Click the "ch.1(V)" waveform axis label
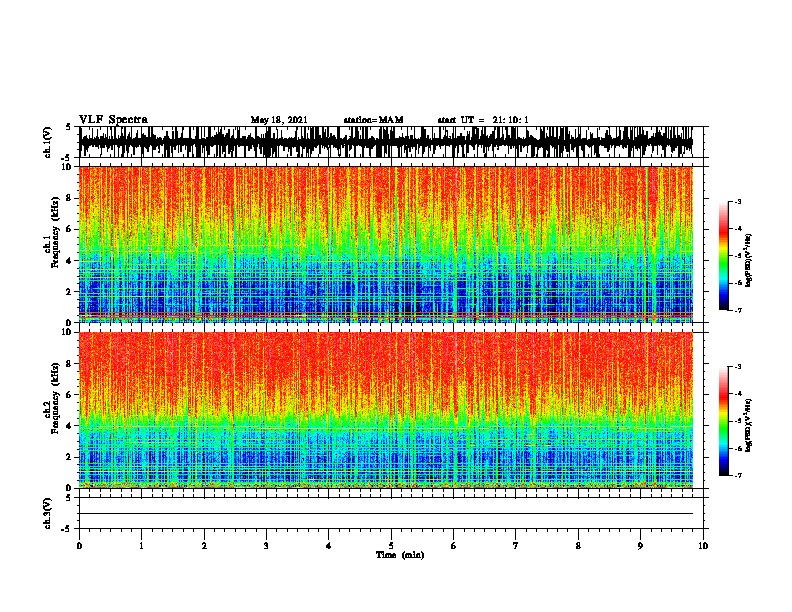This screenshot has height=612, width=792. [x=48, y=142]
